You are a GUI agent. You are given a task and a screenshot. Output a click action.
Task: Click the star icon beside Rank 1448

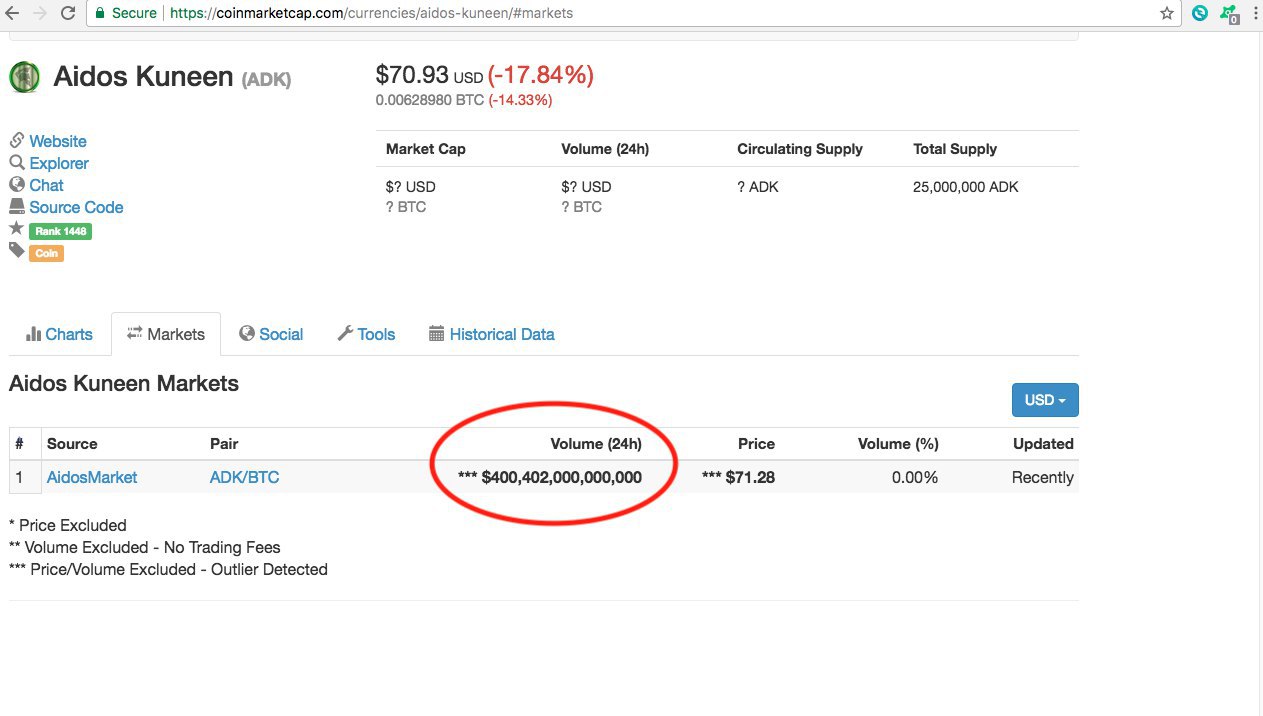(x=17, y=229)
